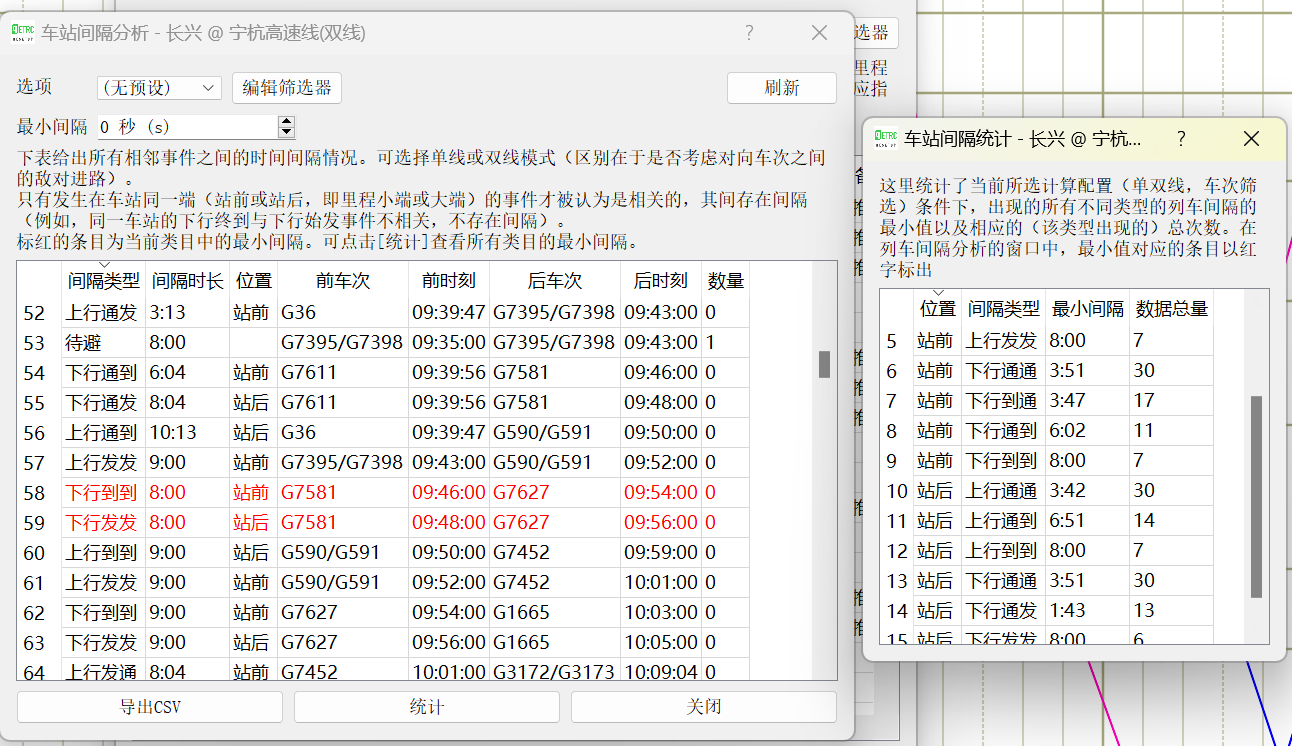Sort analysis table by 间隔类型 header
The height and width of the screenshot is (746, 1292).
click(x=104, y=281)
